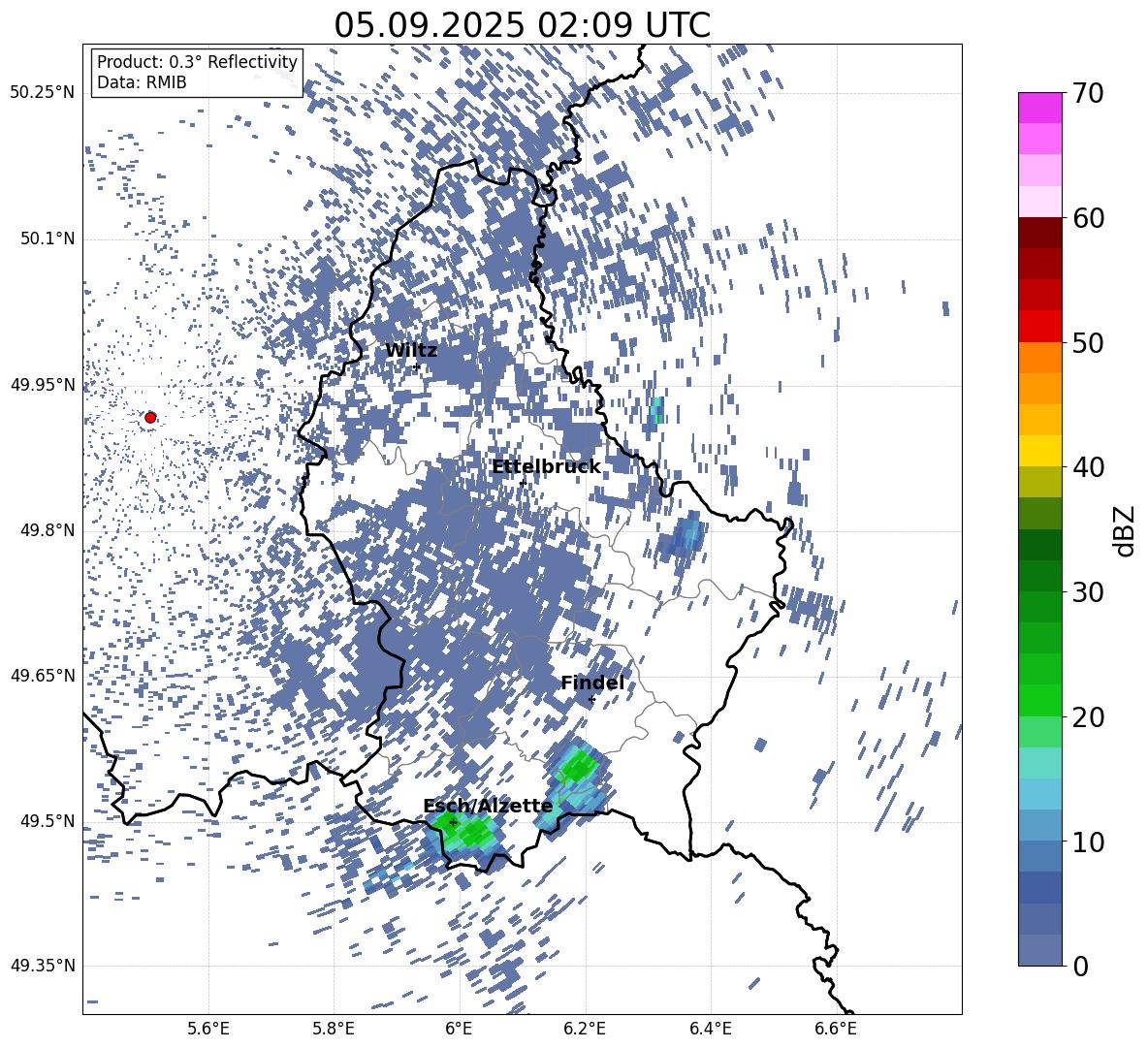1148x1048 pixels.
Task: Click the colorbar tick label 40
Action: pyautogui.click(x=1087, y=467)
